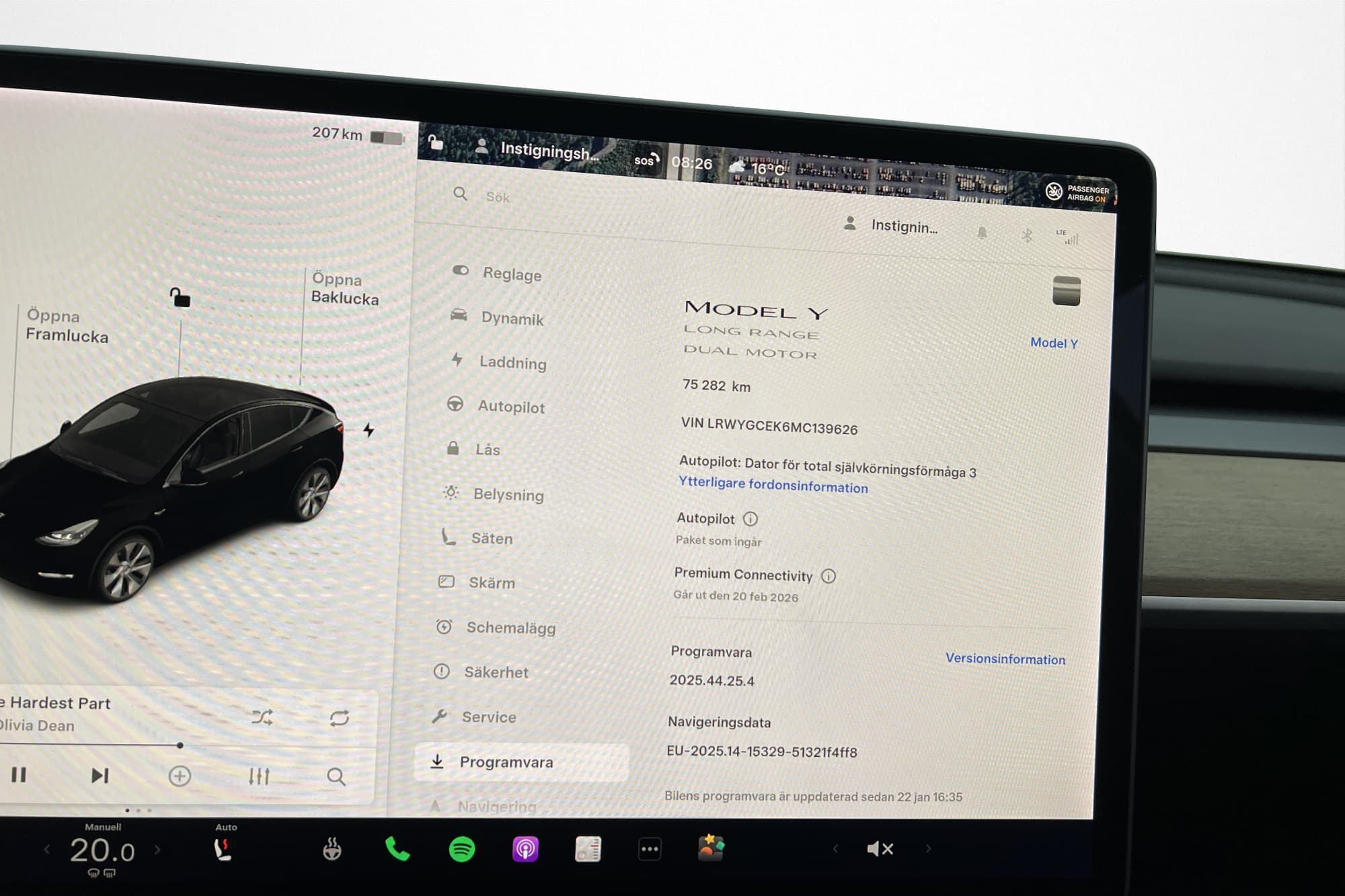Tap the Passenger Airbag ON indicator
1345x896 pixels.
1077,193
